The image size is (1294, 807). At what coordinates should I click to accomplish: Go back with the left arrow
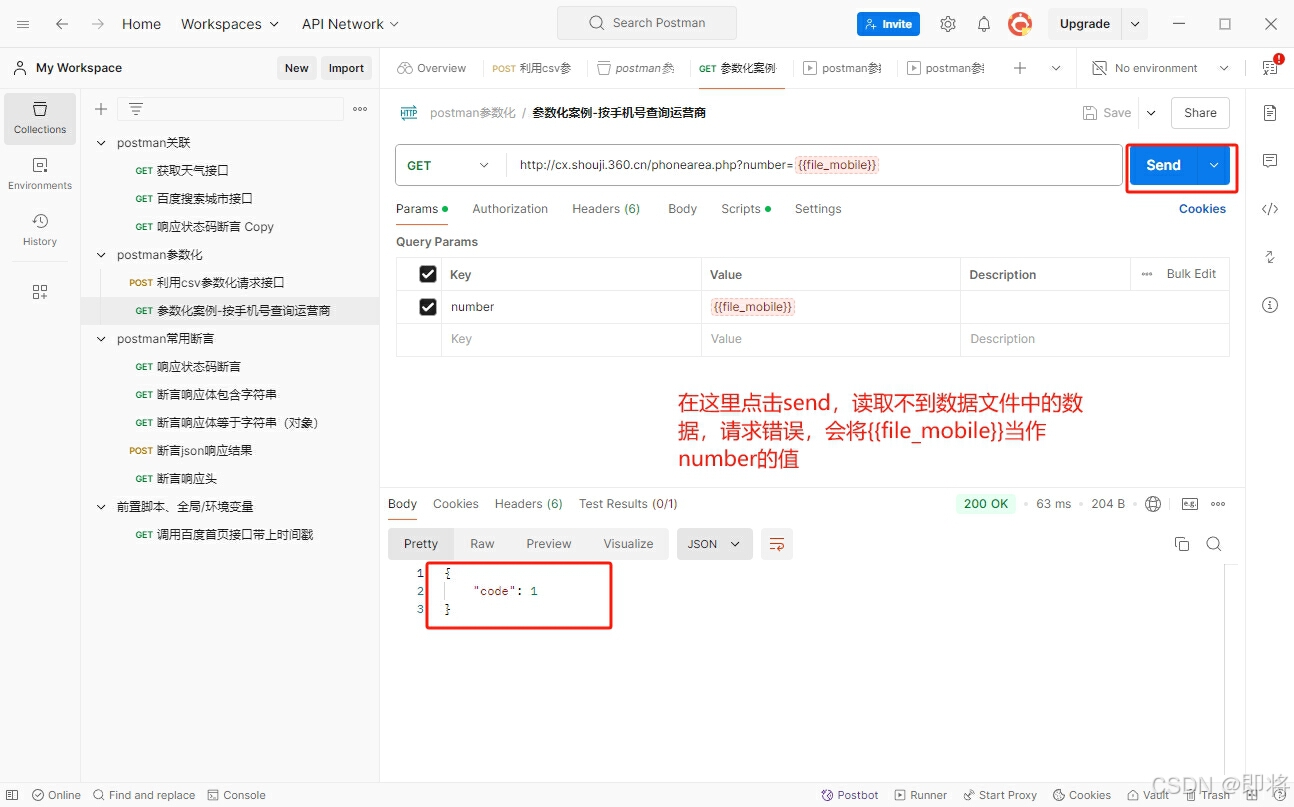[62, 24]
